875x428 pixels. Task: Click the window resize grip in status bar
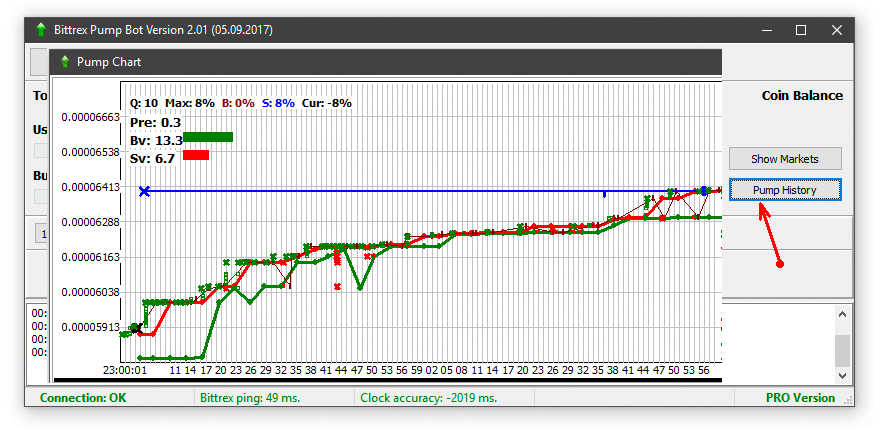(847, 400)
